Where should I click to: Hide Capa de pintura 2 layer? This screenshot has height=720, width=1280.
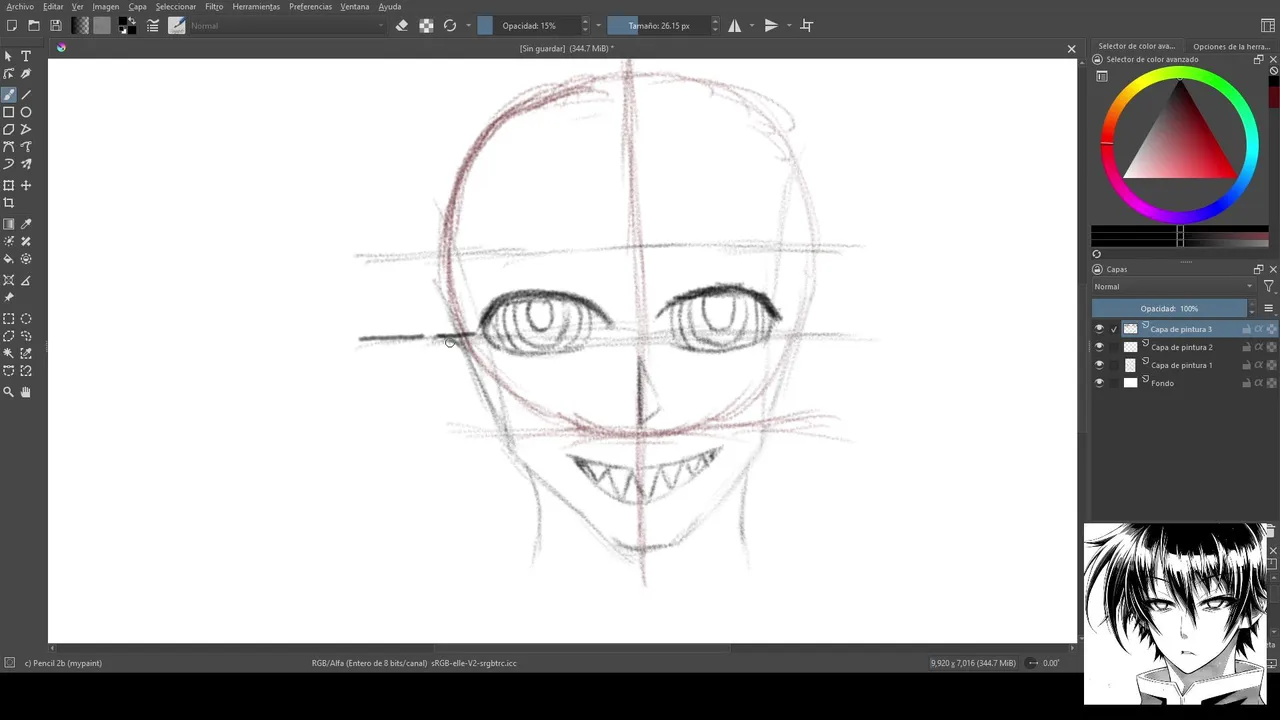tap(1099, 347)
